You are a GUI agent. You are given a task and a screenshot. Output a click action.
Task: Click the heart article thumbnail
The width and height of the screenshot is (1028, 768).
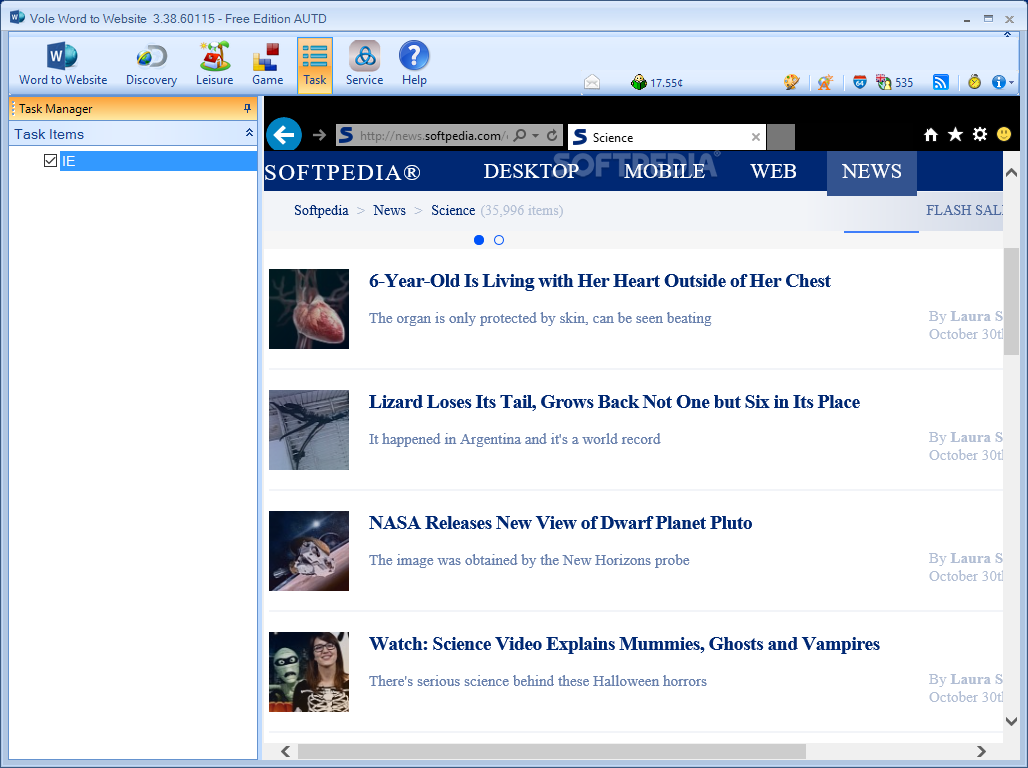tap(309, 309)
